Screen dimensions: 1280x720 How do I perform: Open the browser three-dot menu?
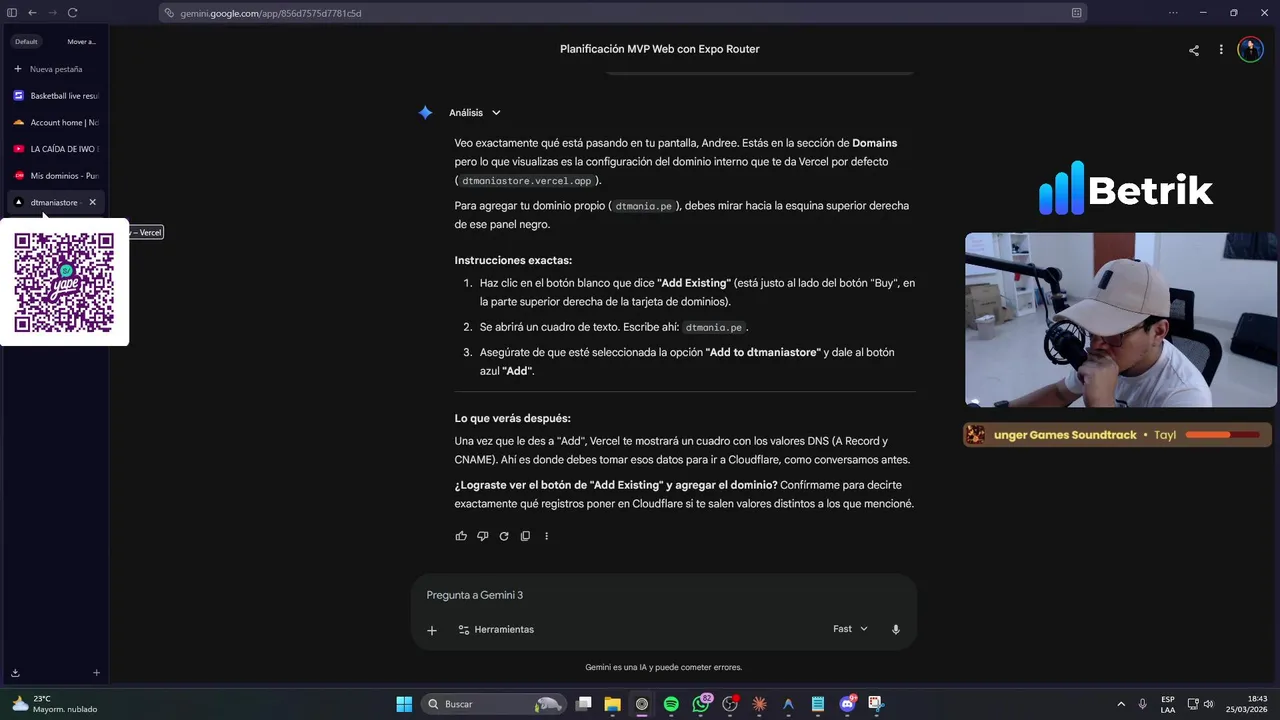[x=1173, y=13]
